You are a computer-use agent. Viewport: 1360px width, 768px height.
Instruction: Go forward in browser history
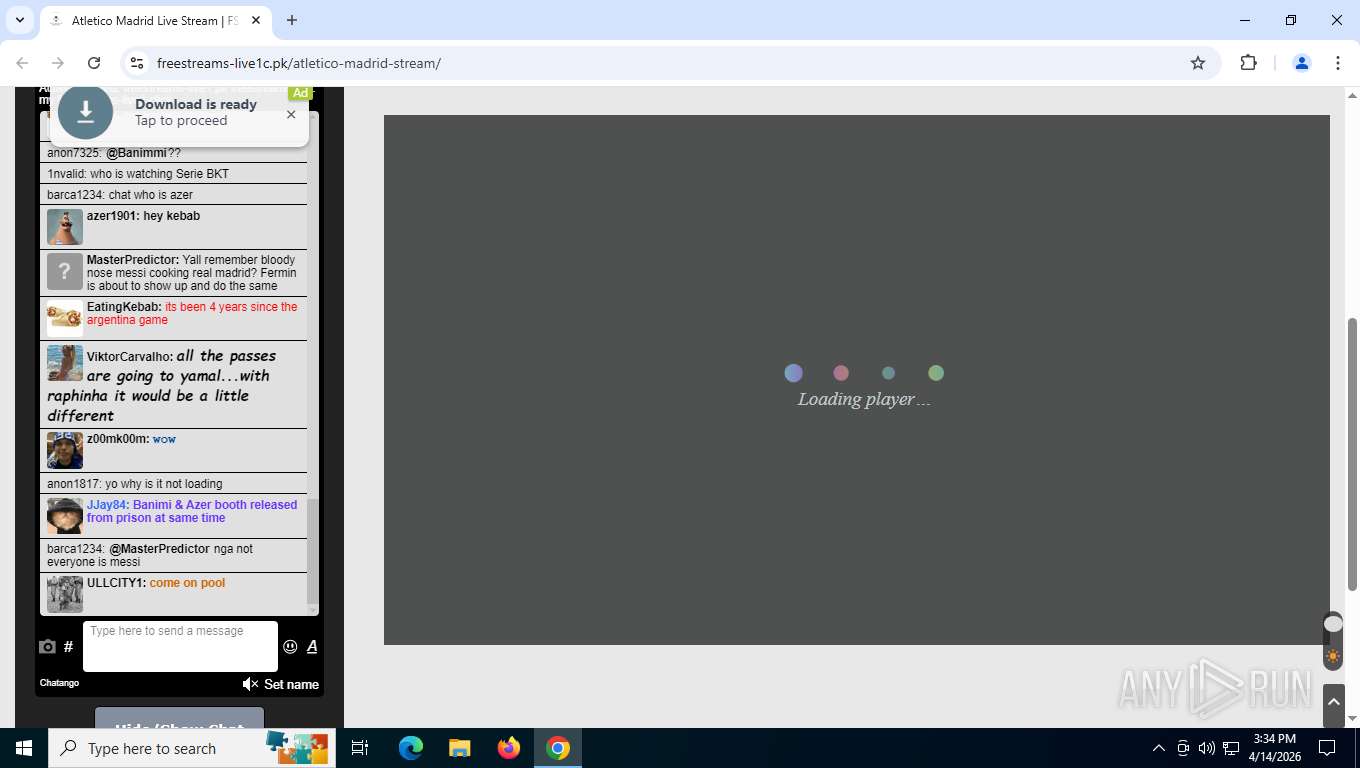coord(58,63)
